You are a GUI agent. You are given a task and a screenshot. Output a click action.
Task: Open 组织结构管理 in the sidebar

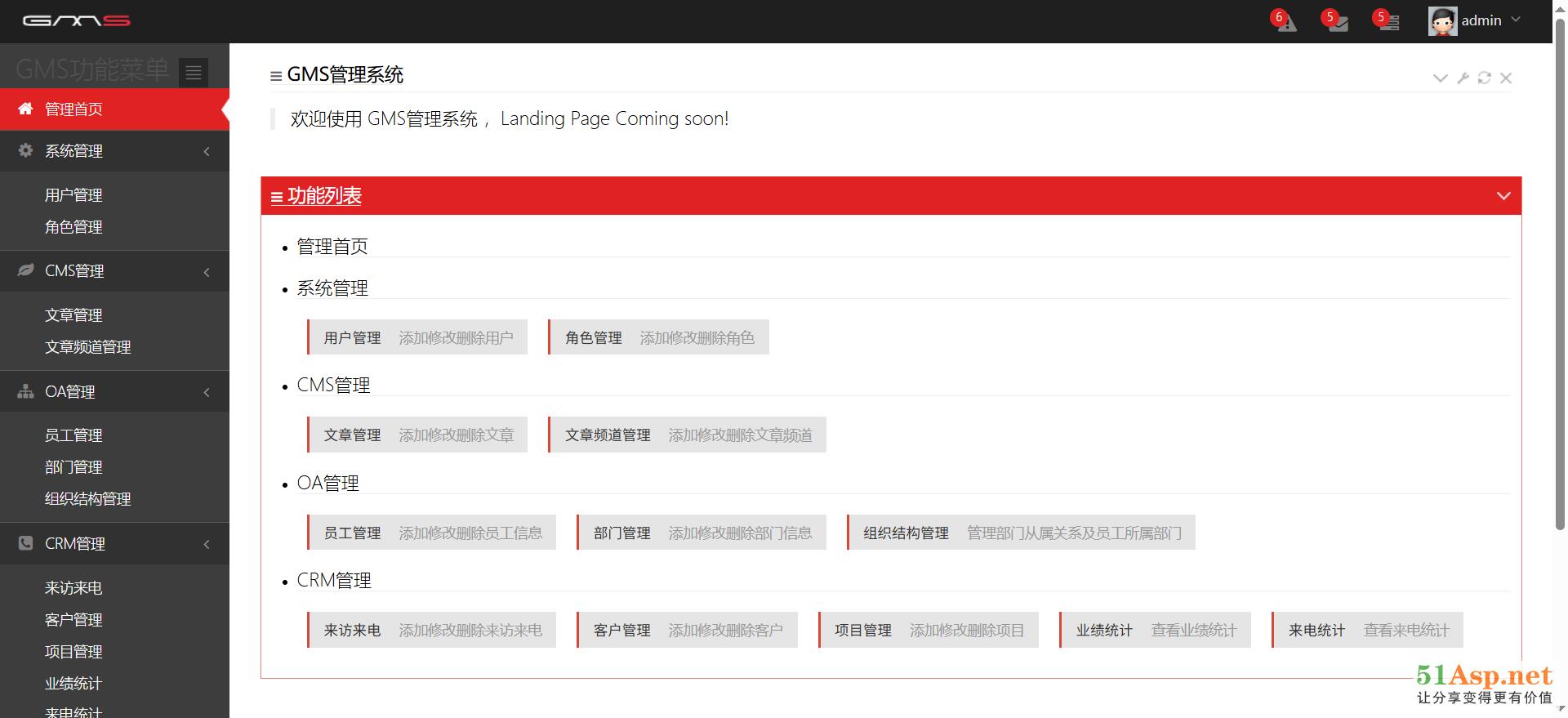click(x=87, y=499)
